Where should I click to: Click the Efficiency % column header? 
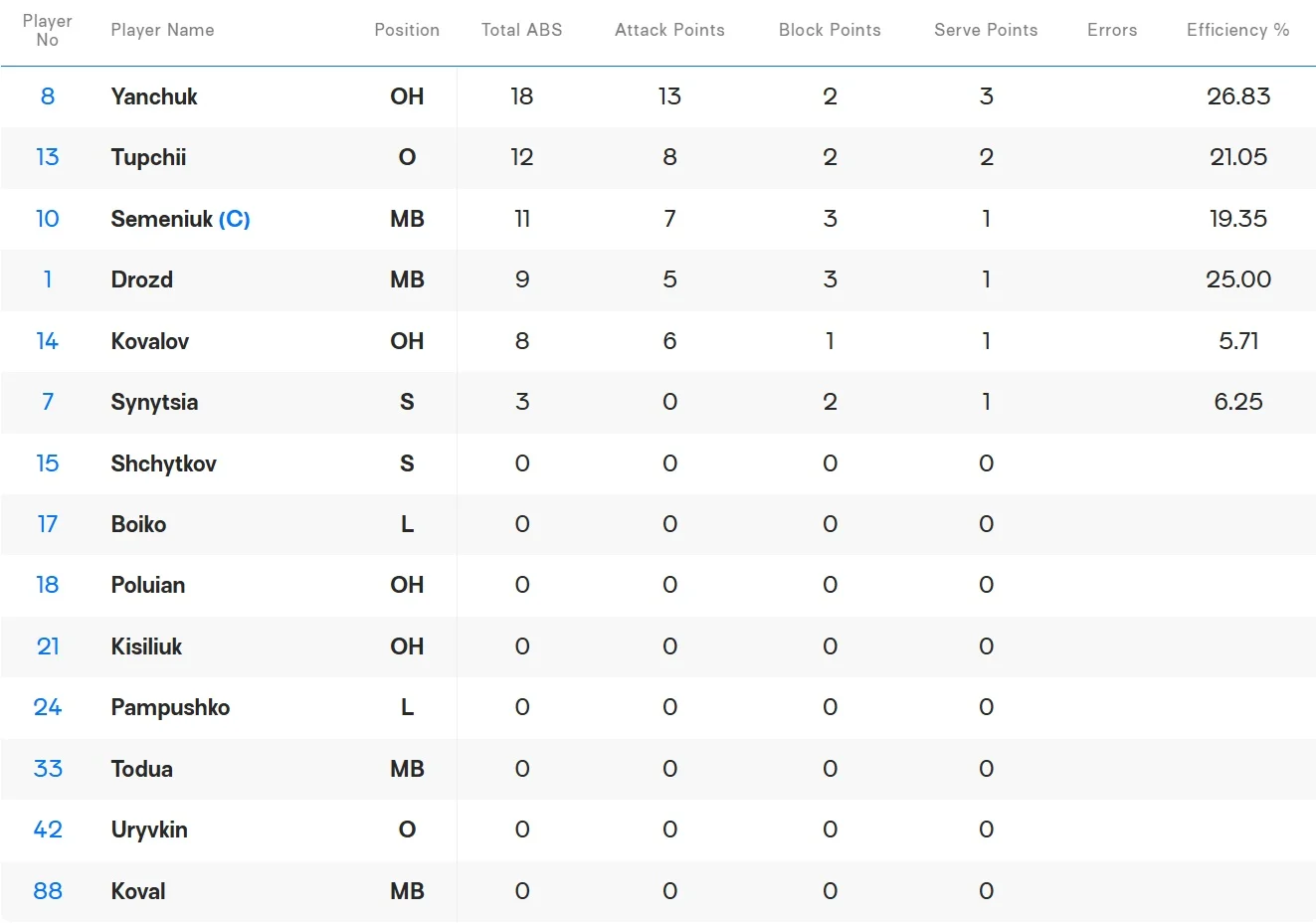click(x=1237, y=30)
